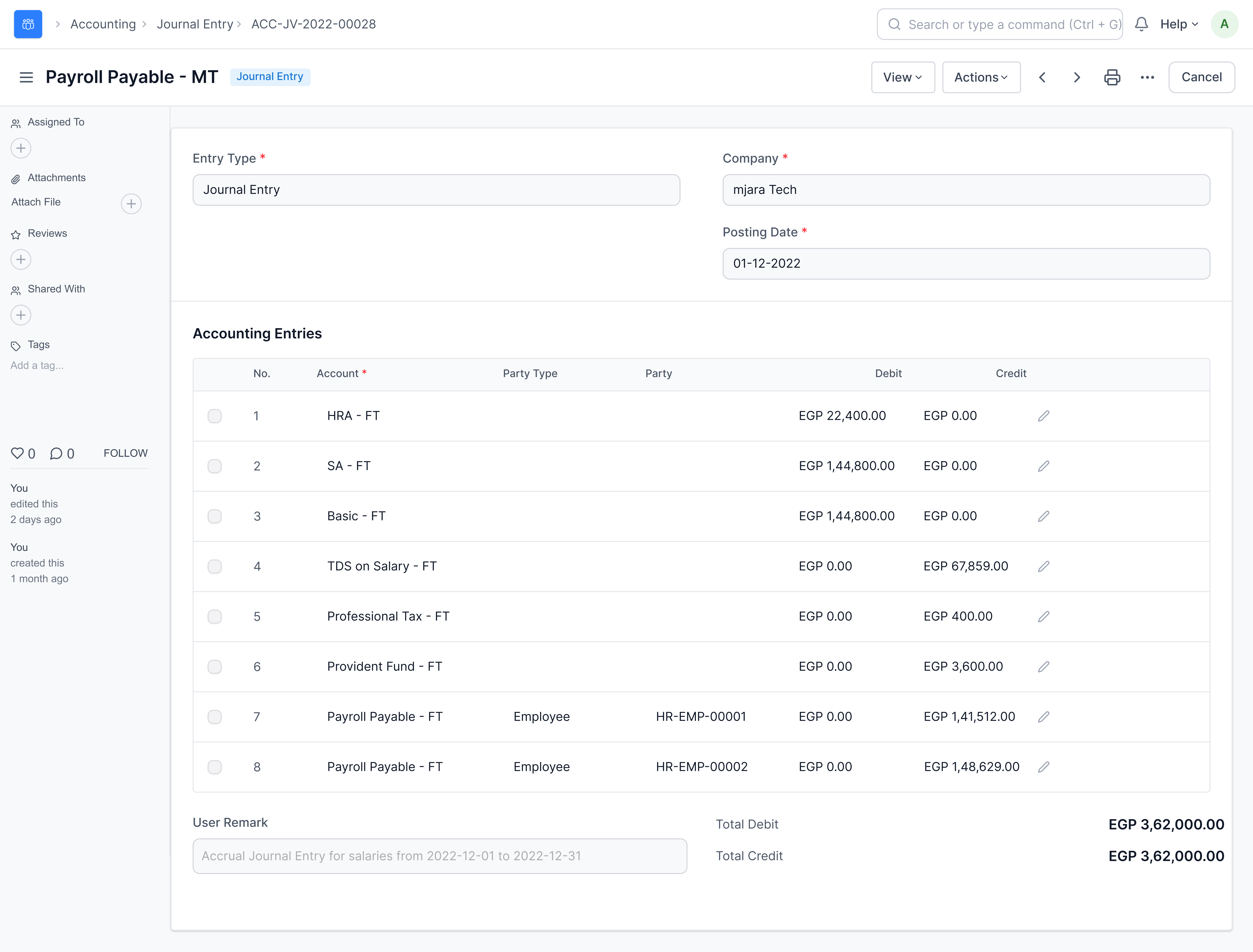Screen dimensions: 1253x952
Task: Select checkbox for row 4 TDS on Salary
Action: coord(214,566)
